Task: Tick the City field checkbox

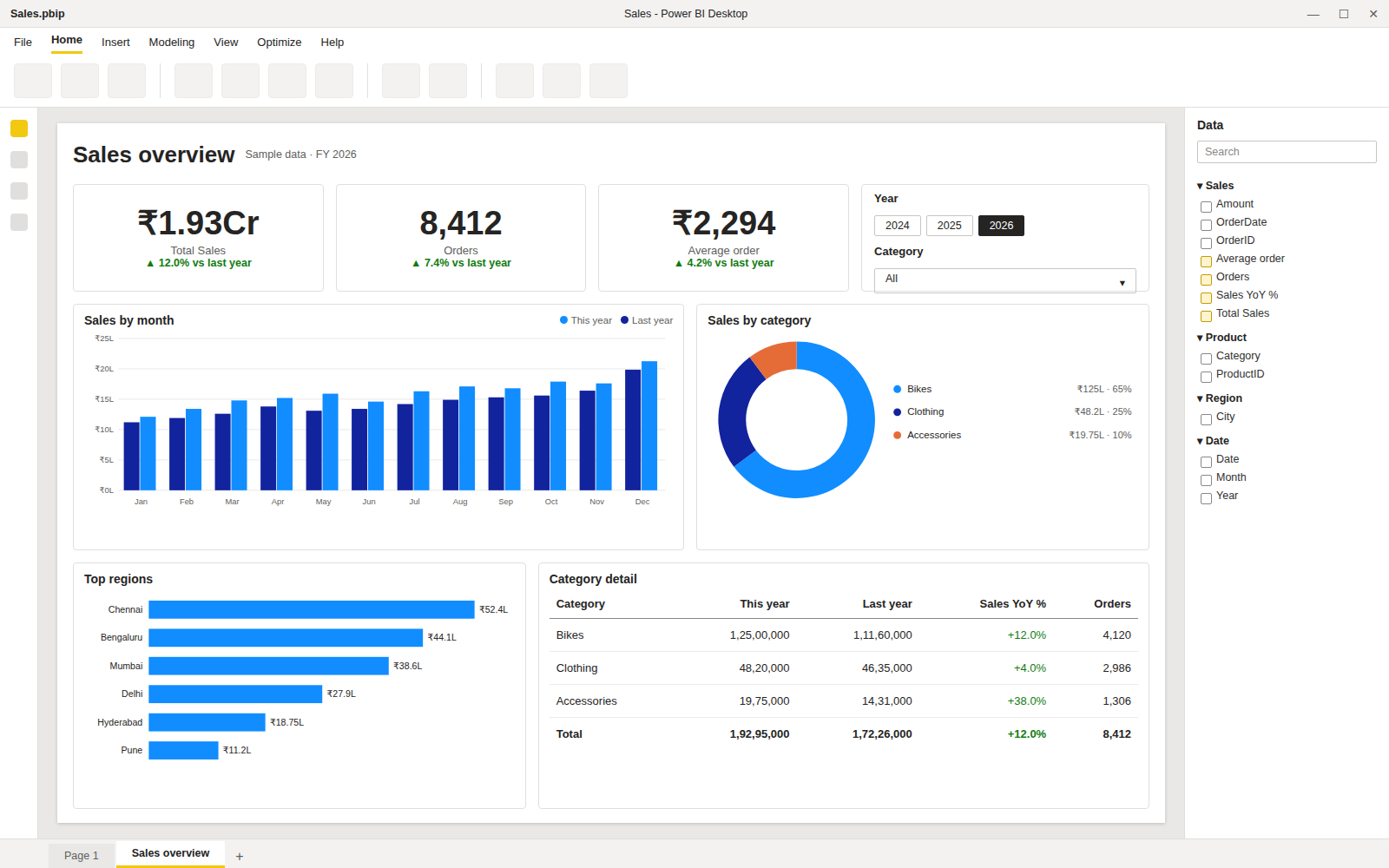Action: click(x=1206, y=419)
